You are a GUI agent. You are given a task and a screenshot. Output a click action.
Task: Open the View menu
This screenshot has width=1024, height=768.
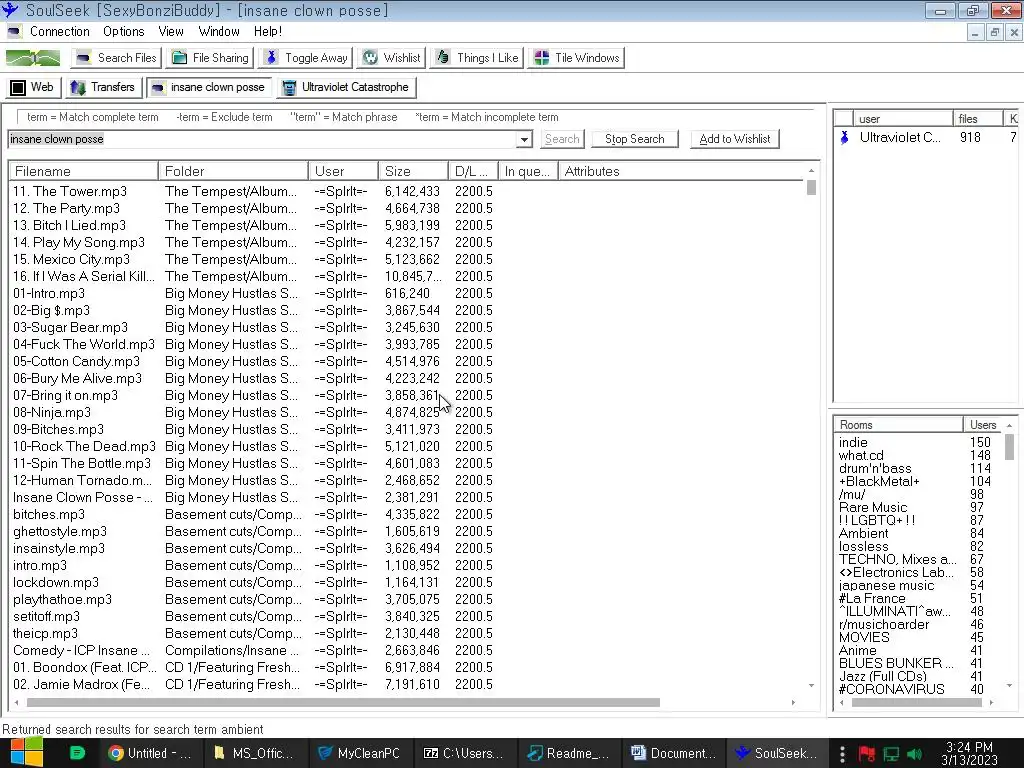170,31
